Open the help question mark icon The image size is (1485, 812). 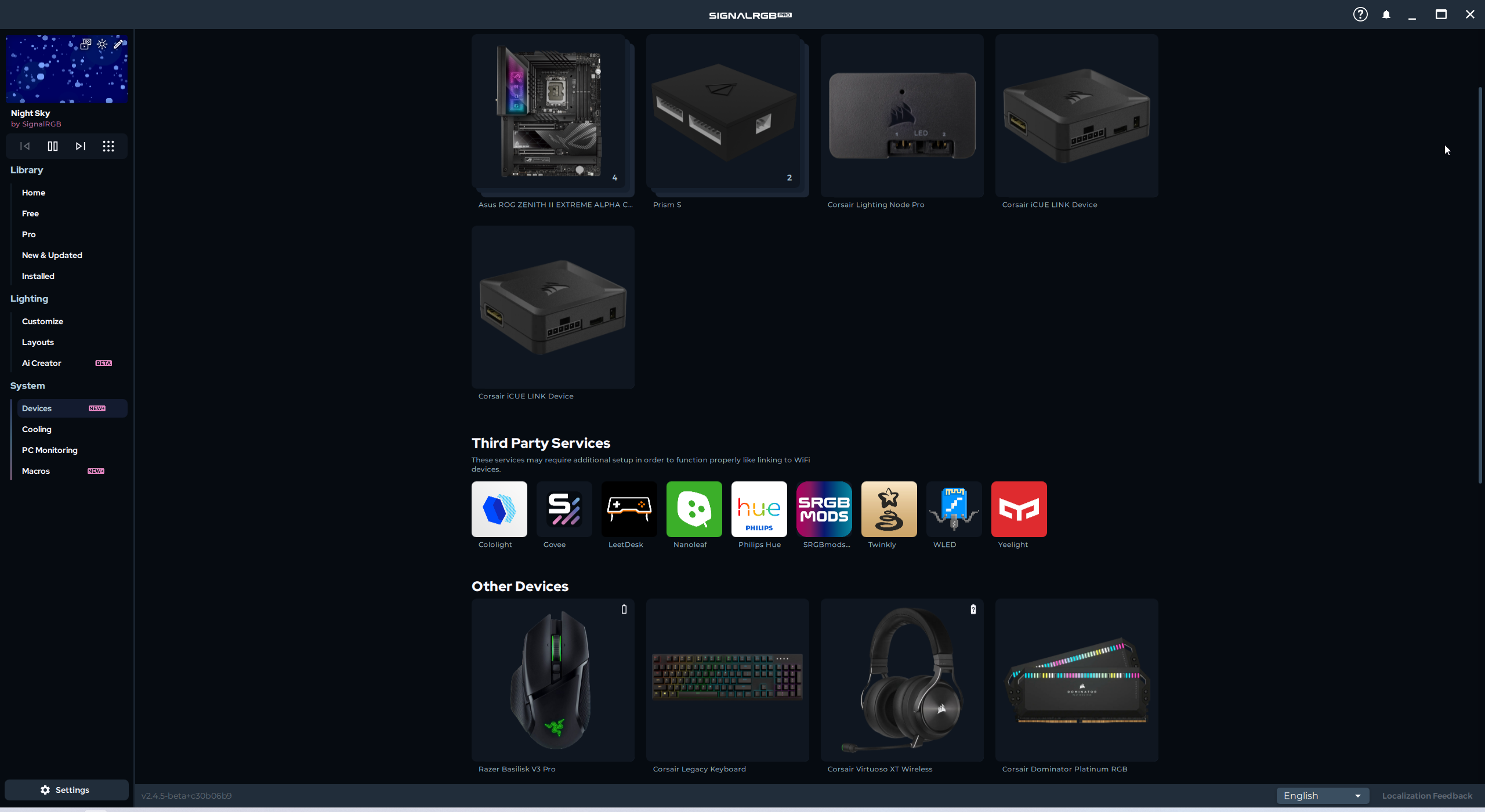coord(1360,14)
